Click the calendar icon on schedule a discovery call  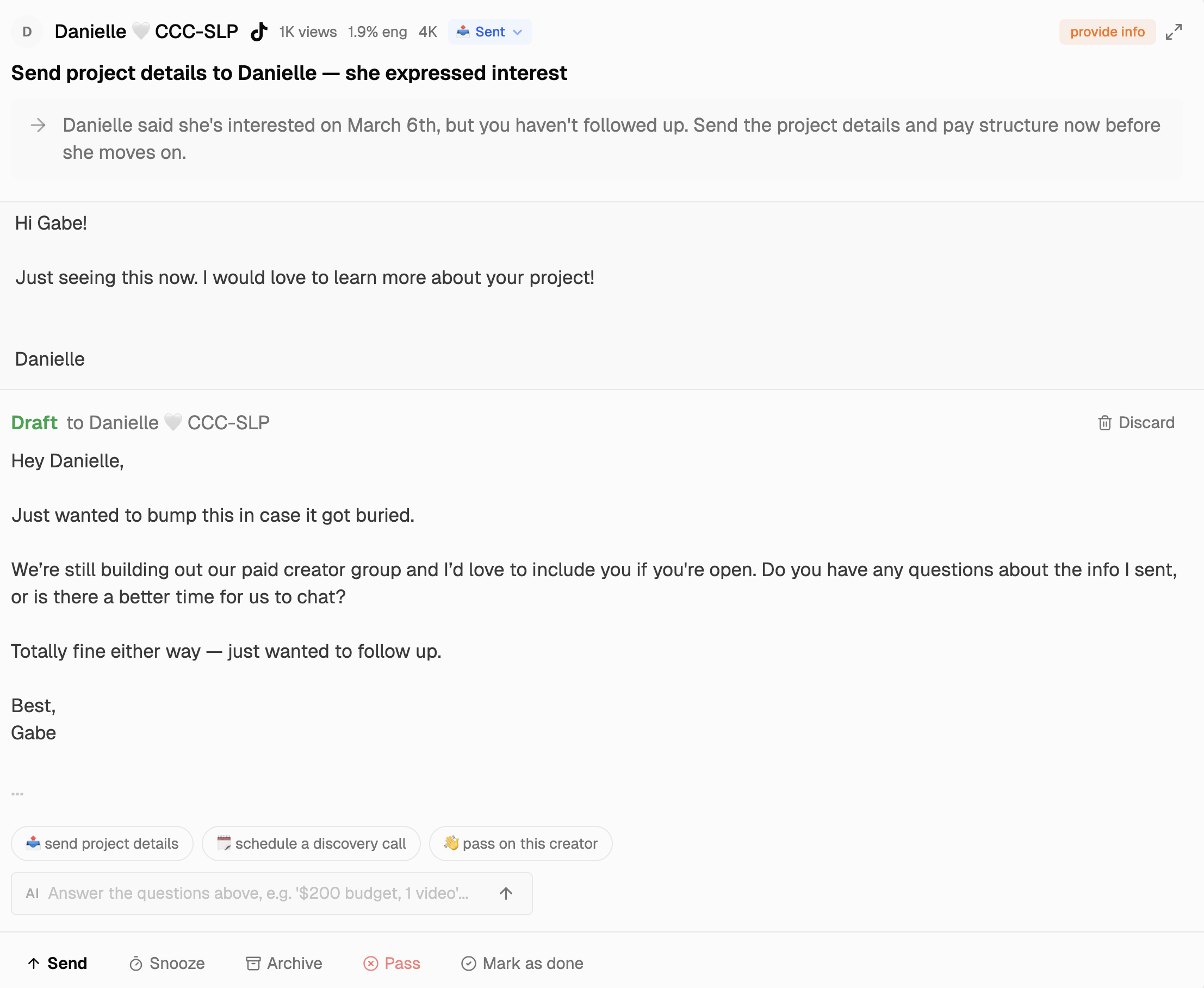pyautogui.click(x=224, y=843)
